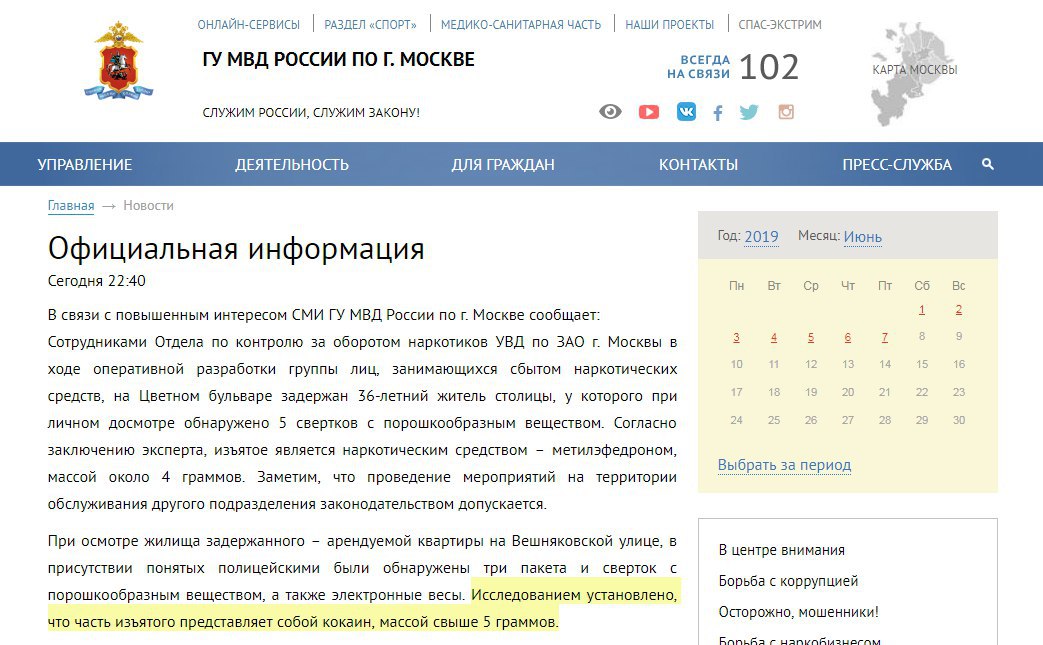This screenshot has height=645, width=1043.
Task: Click the Вс weekday header
Action: pos(959,286)
